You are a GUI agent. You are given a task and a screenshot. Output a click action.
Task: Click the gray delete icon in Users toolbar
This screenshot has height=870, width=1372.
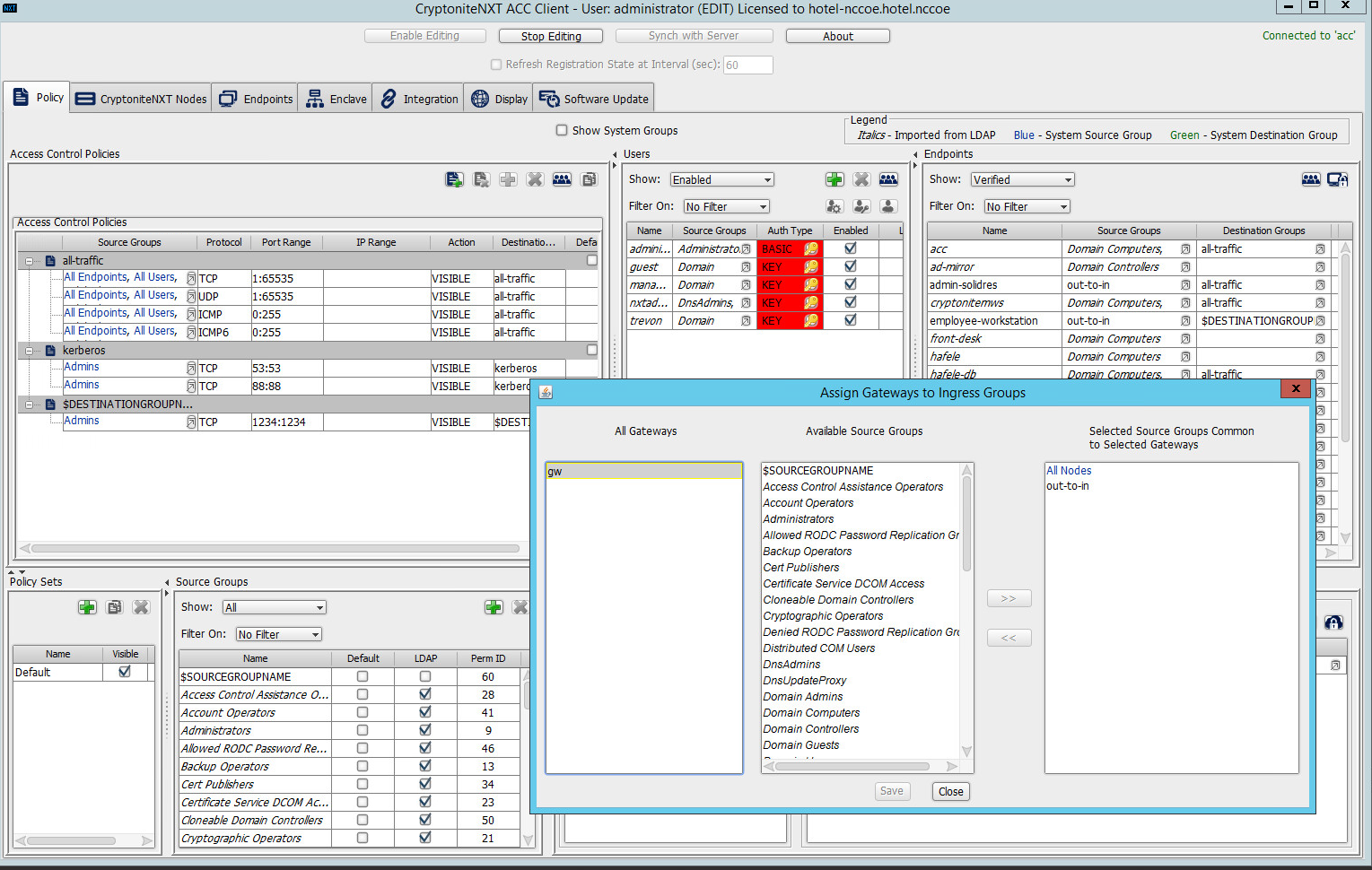pyautogui.click(x=861, y=179)
